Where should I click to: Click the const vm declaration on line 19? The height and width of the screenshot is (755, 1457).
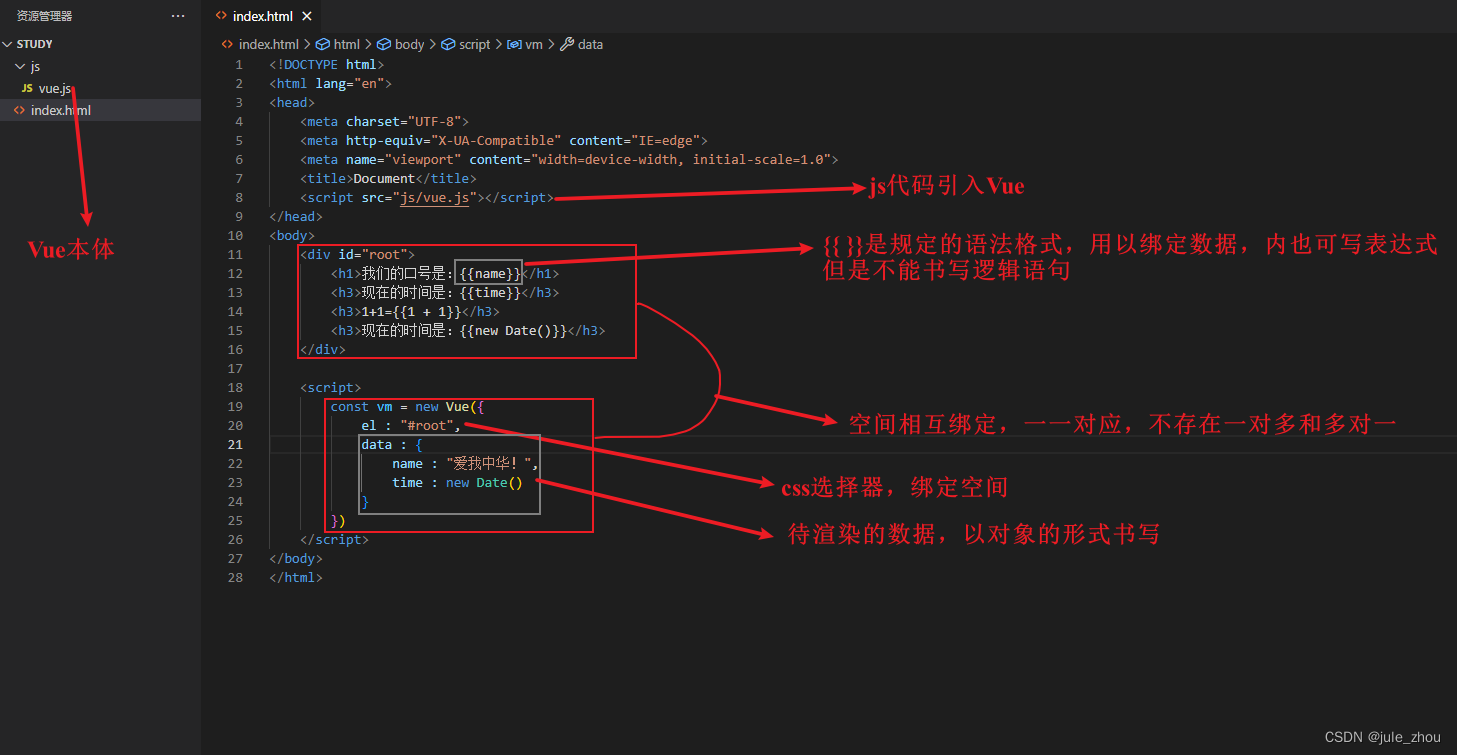pyautogui.click(x=361, y=407)
